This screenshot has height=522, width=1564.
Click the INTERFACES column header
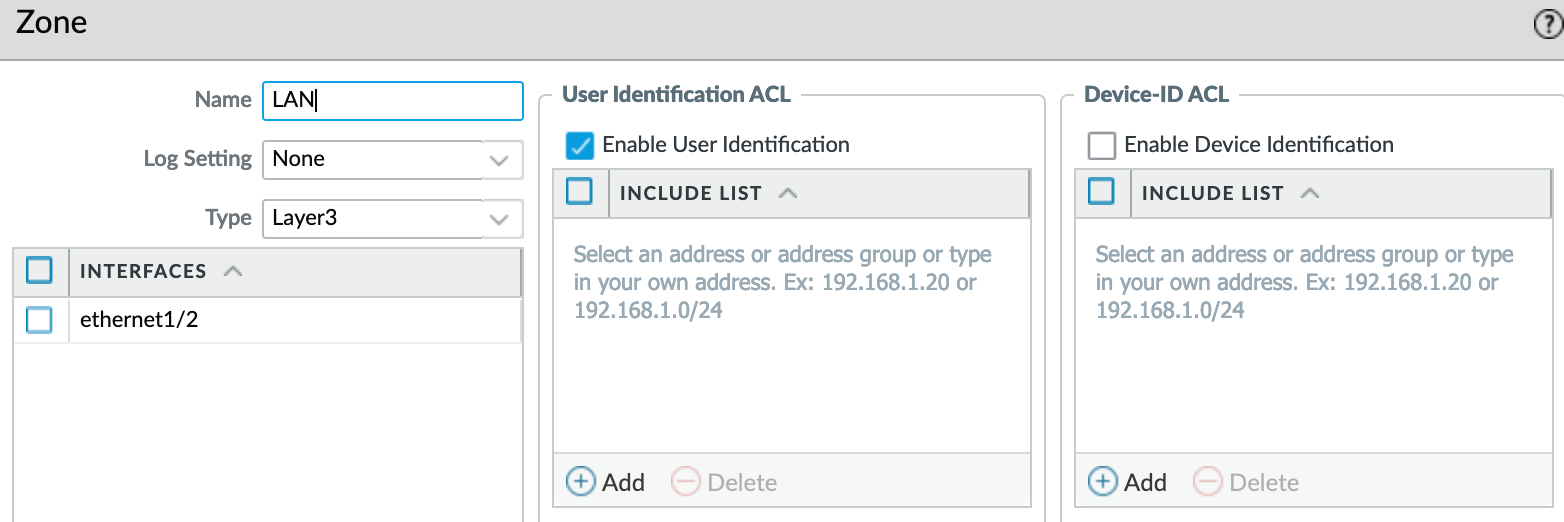(x=143, y=271)
